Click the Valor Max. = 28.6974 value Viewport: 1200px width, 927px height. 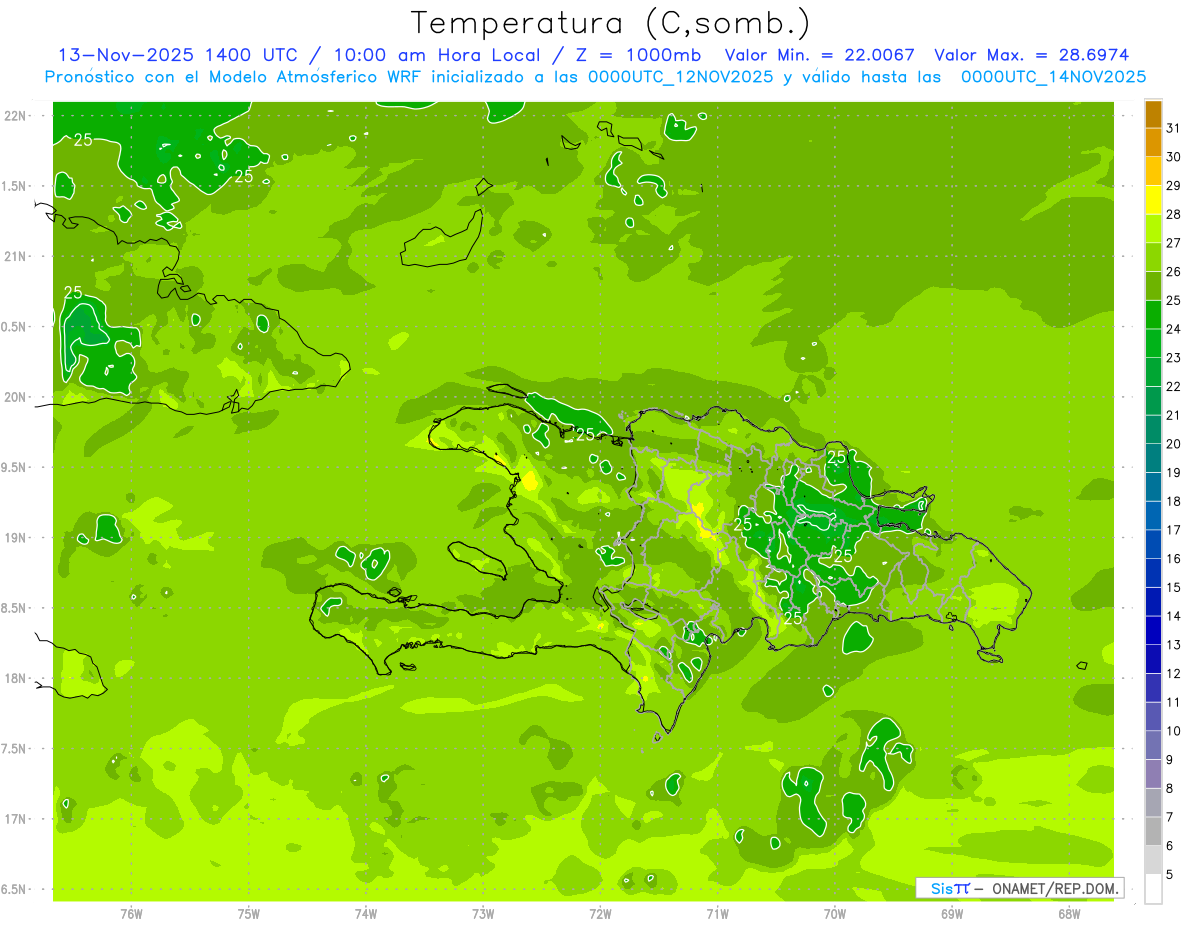tap(1031, 55)
